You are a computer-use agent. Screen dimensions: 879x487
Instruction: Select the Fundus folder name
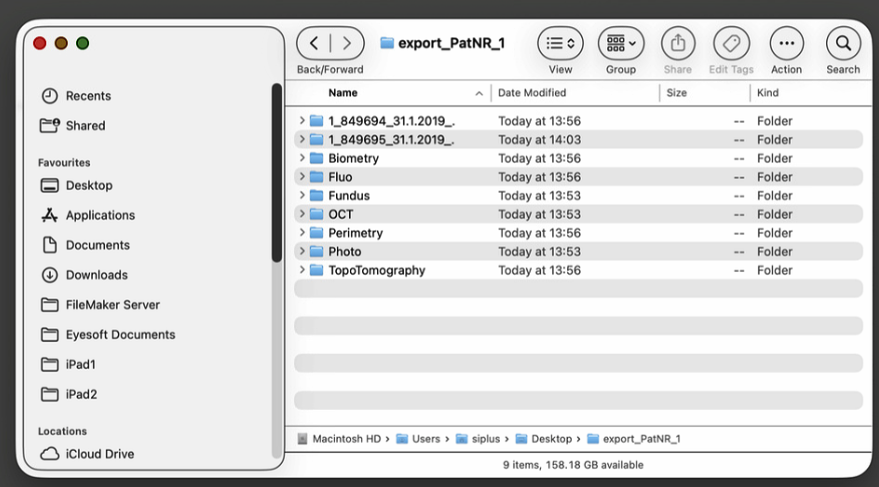pos(349,196)
